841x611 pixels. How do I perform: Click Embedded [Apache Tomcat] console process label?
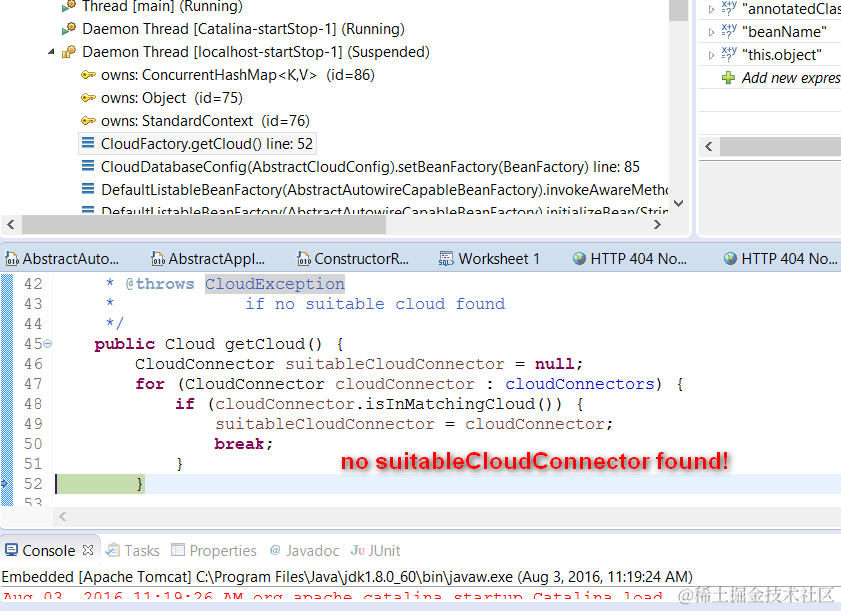point(347,577)
